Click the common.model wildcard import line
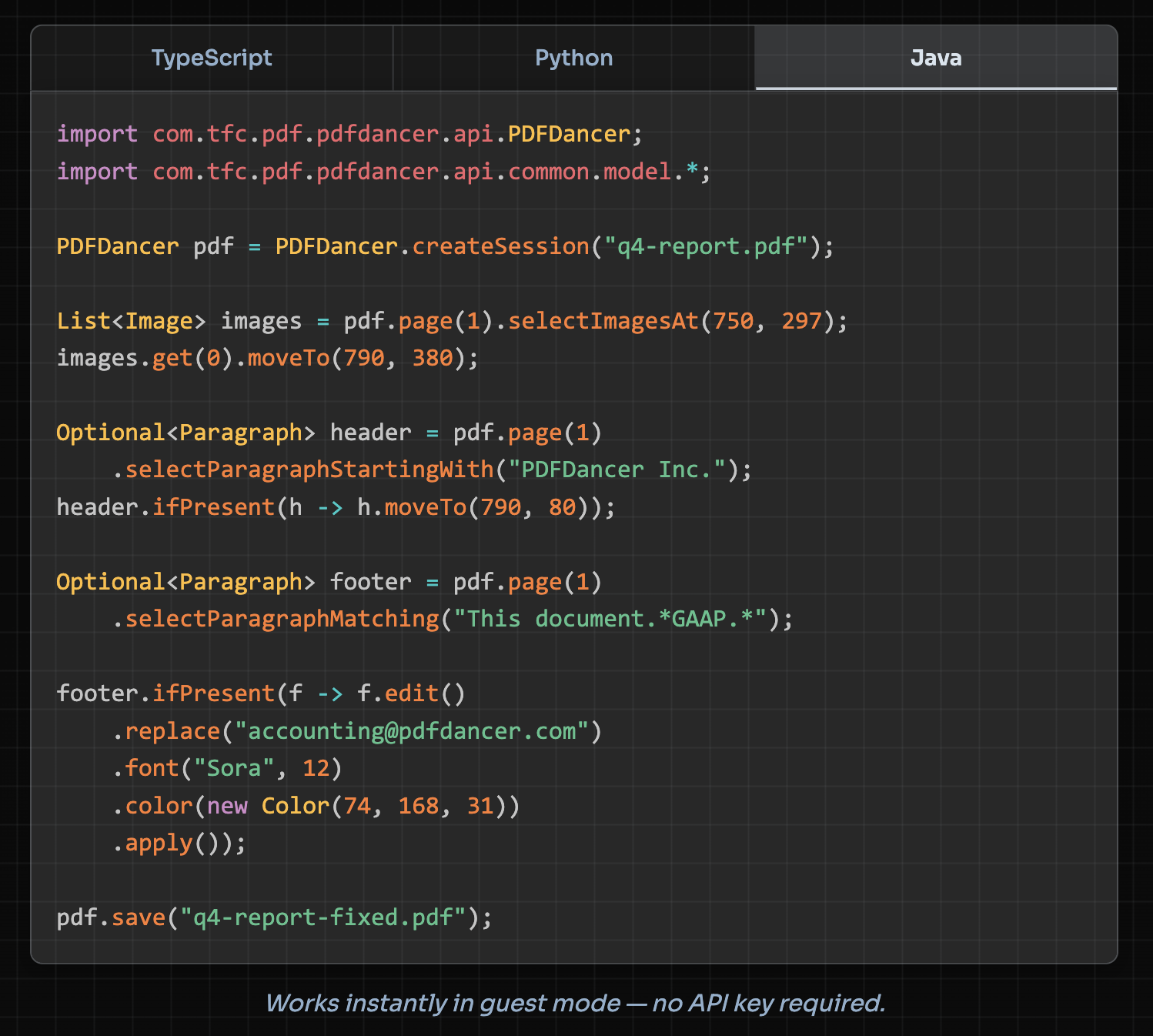This screenshot has width=1153, height=1036. pyautogui.click(x=381, y=171)
